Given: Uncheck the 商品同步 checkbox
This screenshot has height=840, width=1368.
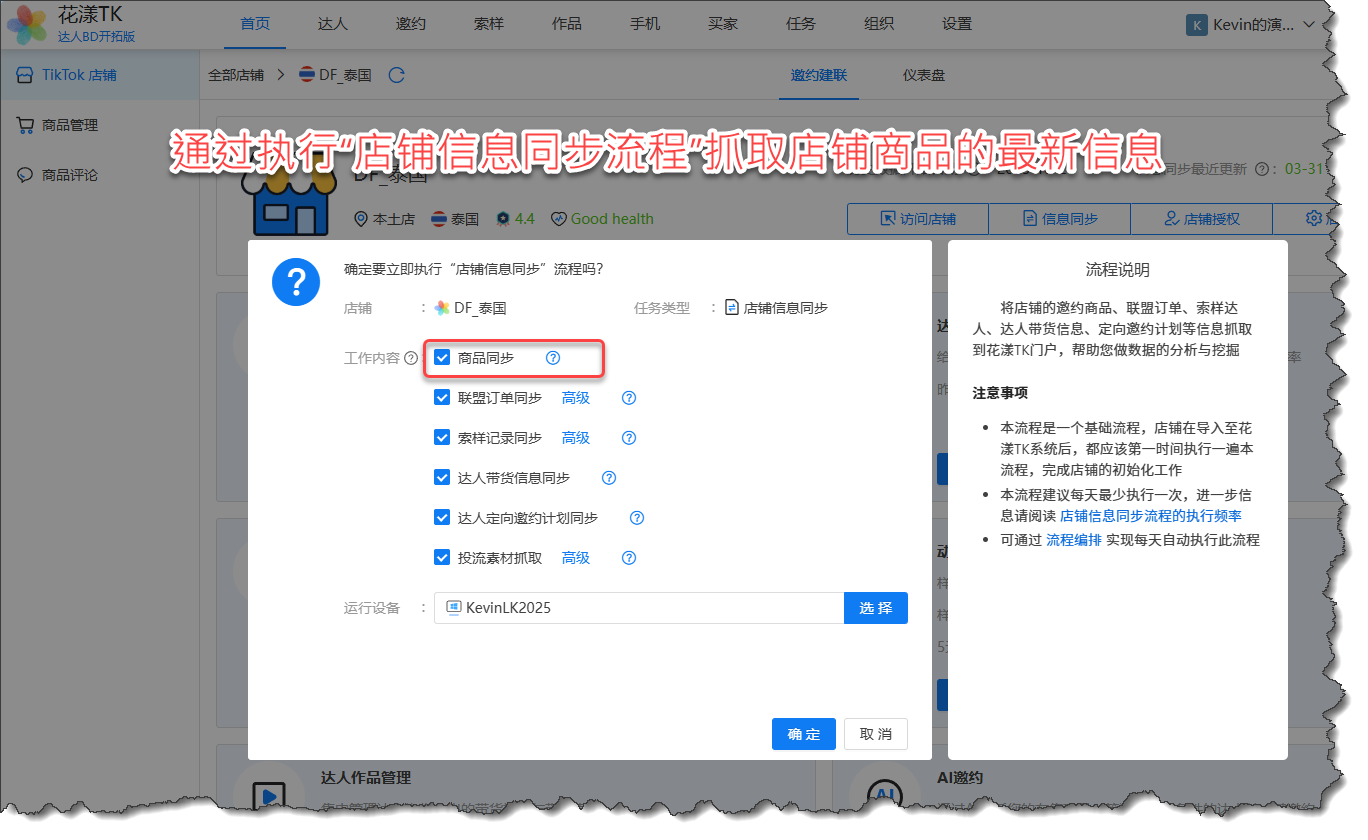Looking at the screenshot, I should [442, 358].
